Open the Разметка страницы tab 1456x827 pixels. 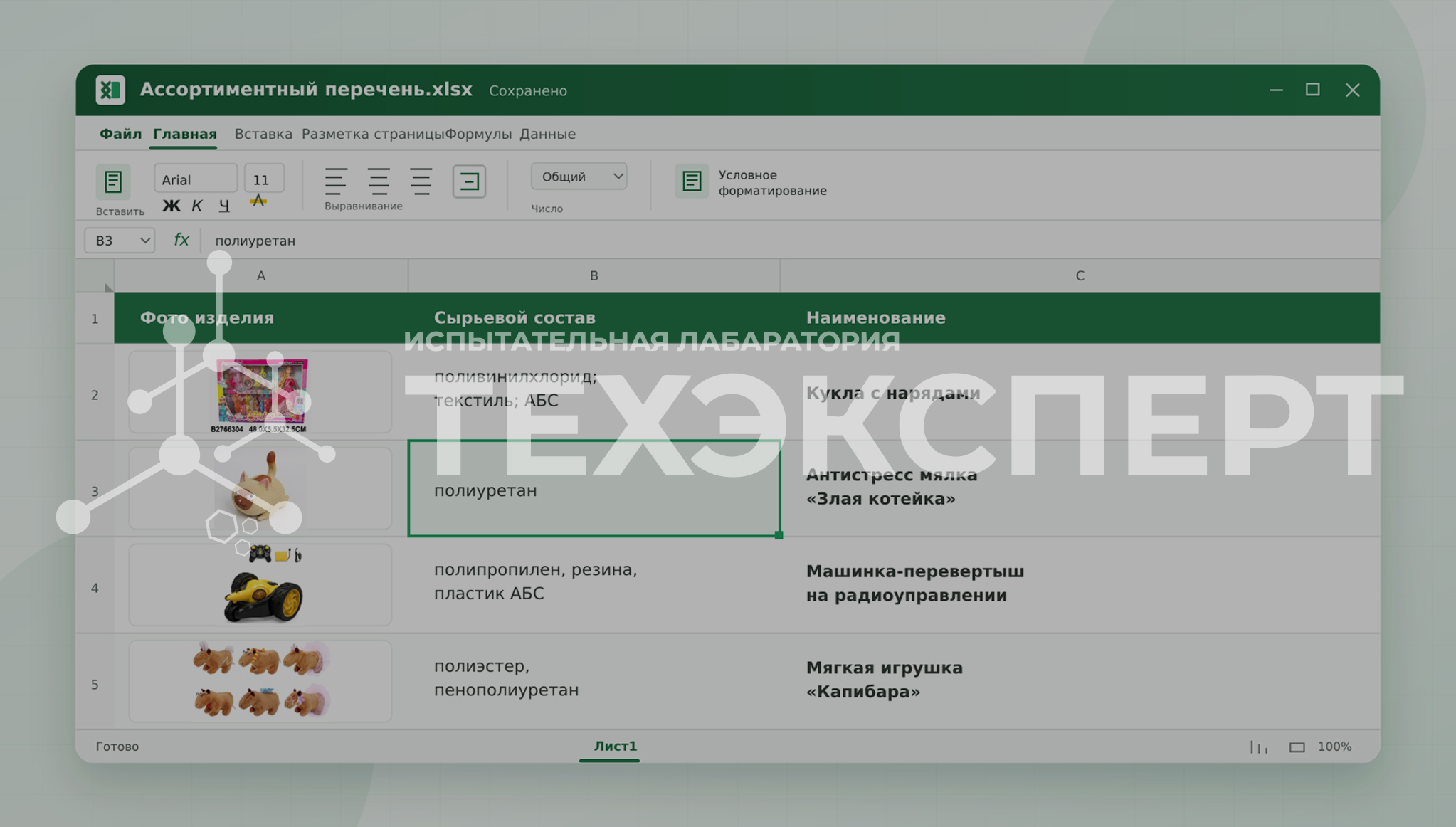point(372,134)
